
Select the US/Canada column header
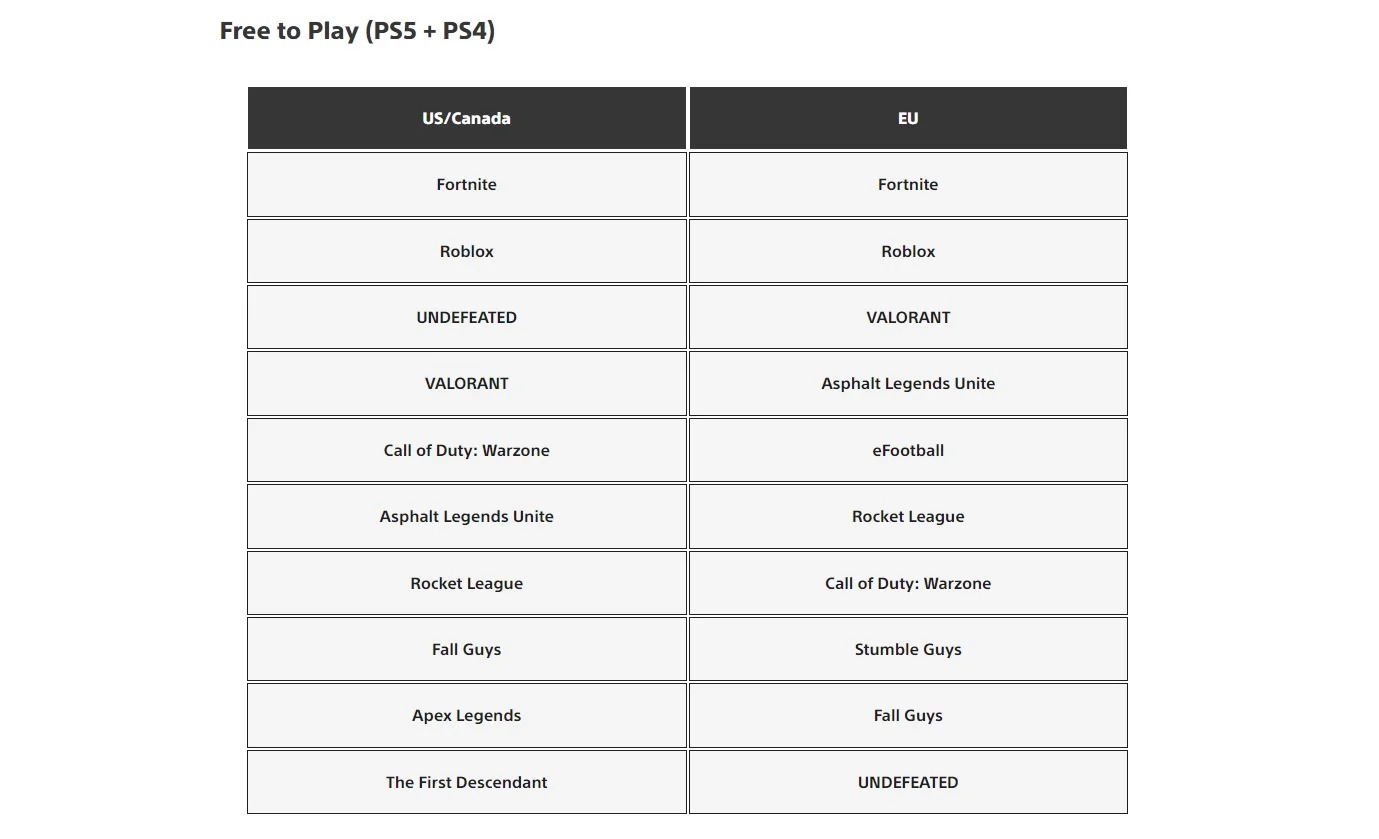[x=466, y=118]
